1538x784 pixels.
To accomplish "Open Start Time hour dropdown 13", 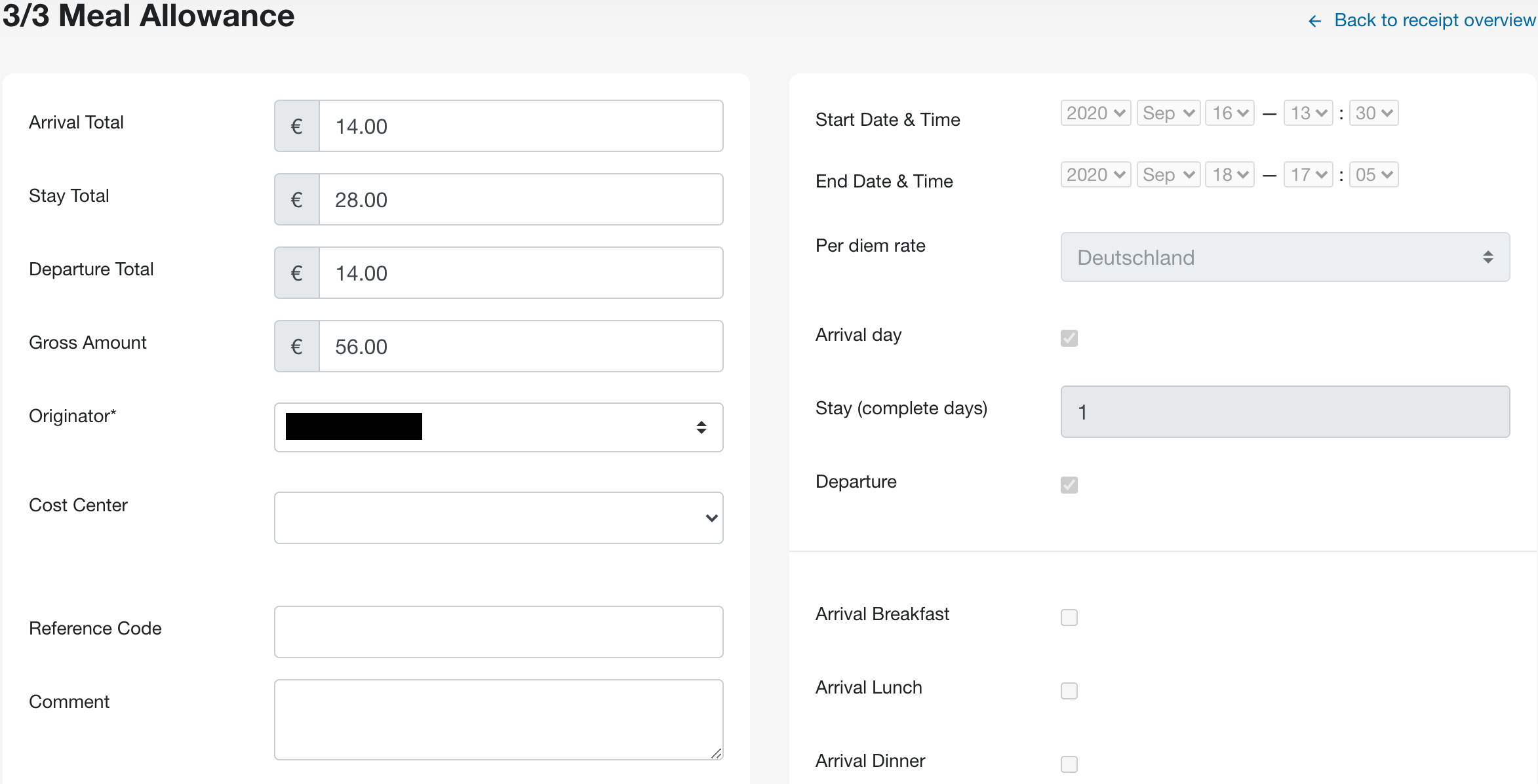I will tap(1309, 113).
